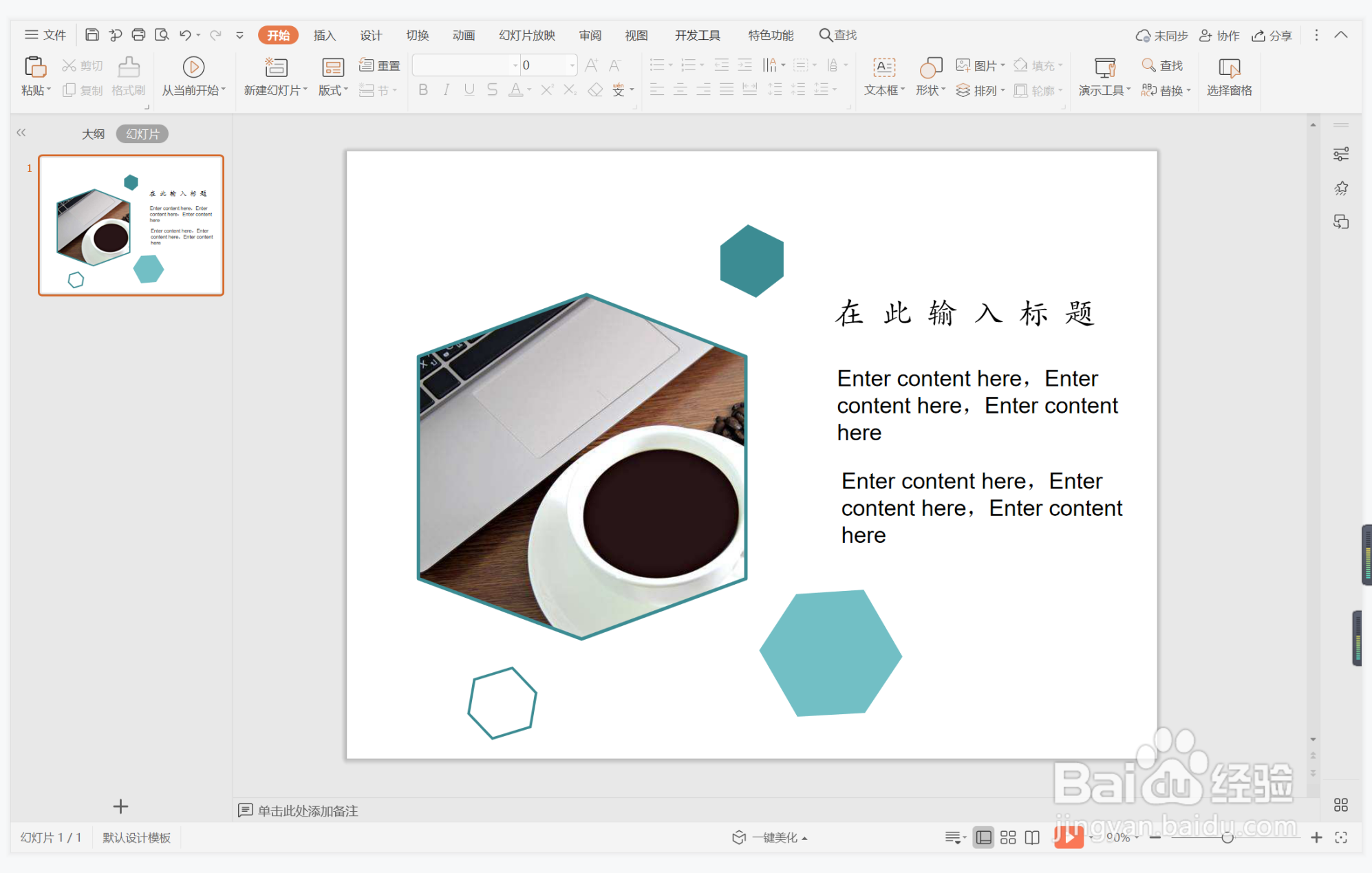Screen dimensions: 1372x873
Task: Open the One-click beautify option
Action: tap(769, 837)
